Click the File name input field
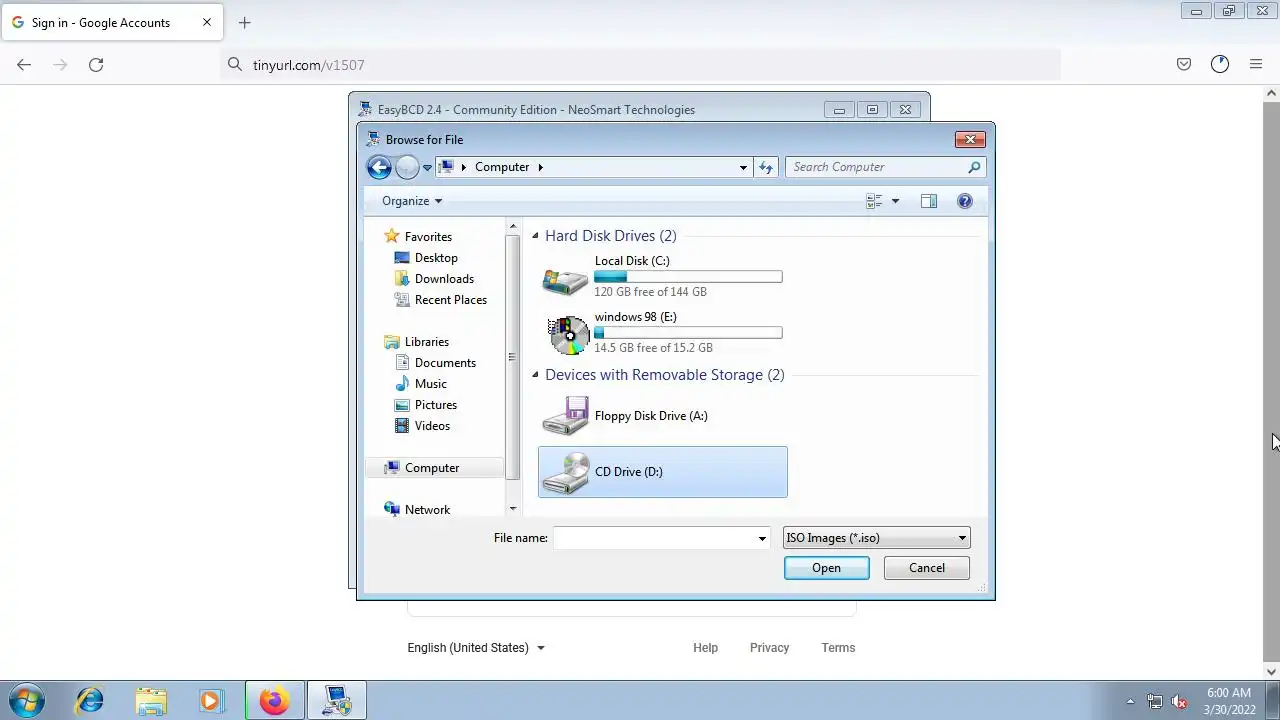Image resolution: width=1280 pixels, height=720 pixels. (x=654, y=538)
